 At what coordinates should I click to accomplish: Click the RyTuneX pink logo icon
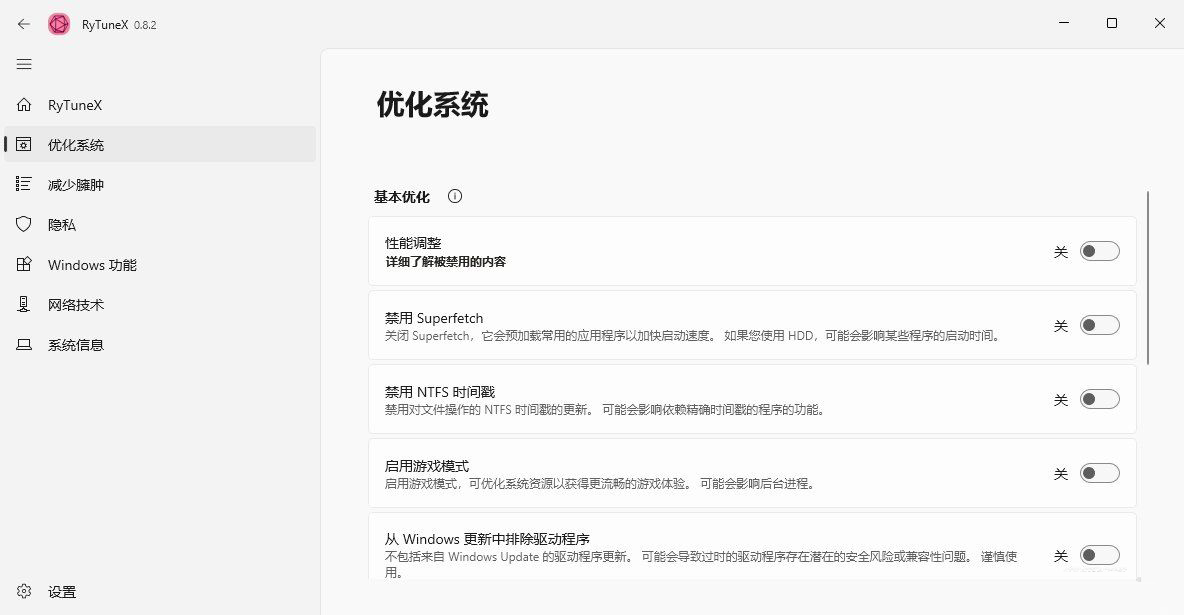(x=58, y=24)
